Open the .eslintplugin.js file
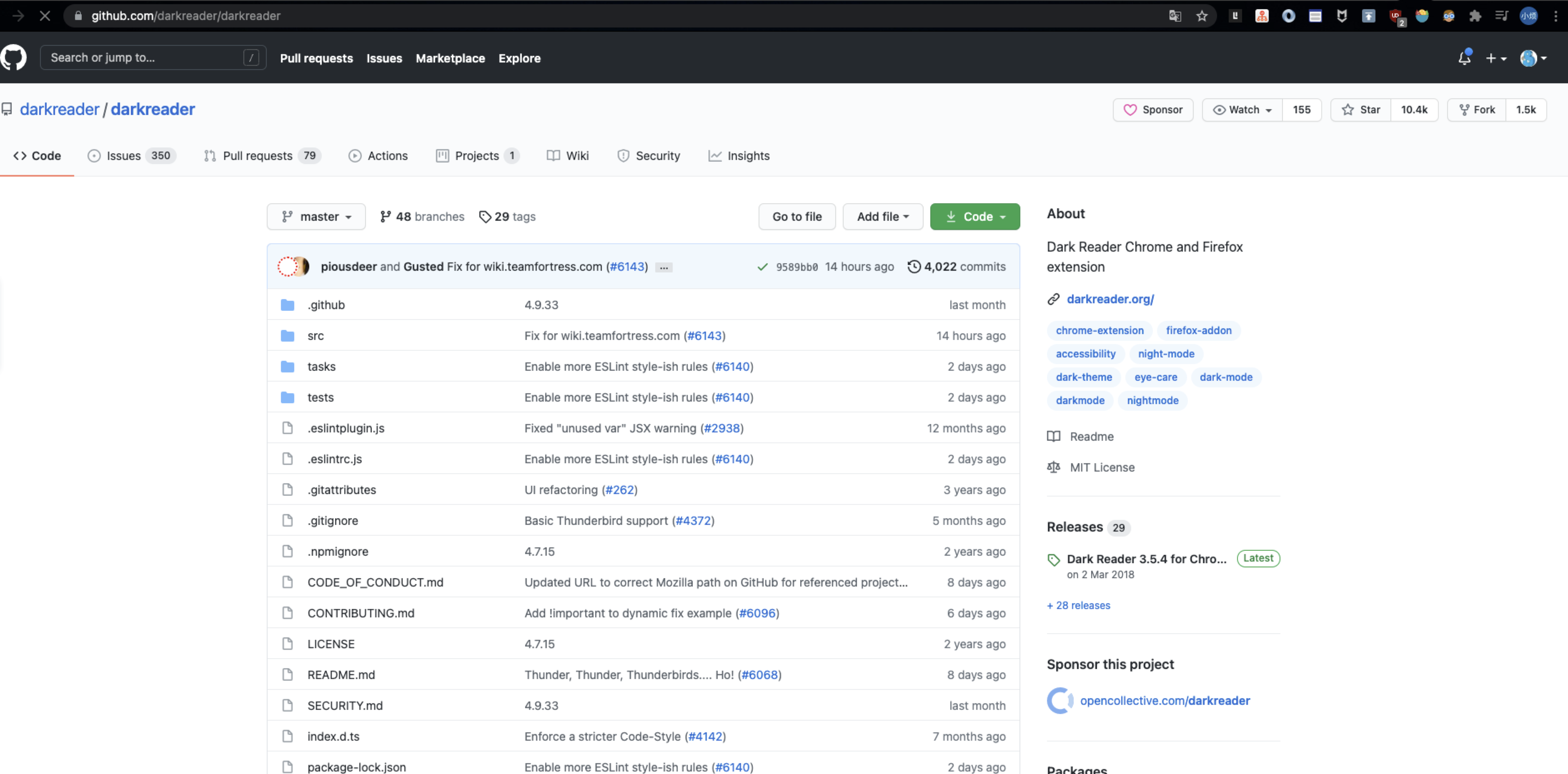 (x=346, y=428)
